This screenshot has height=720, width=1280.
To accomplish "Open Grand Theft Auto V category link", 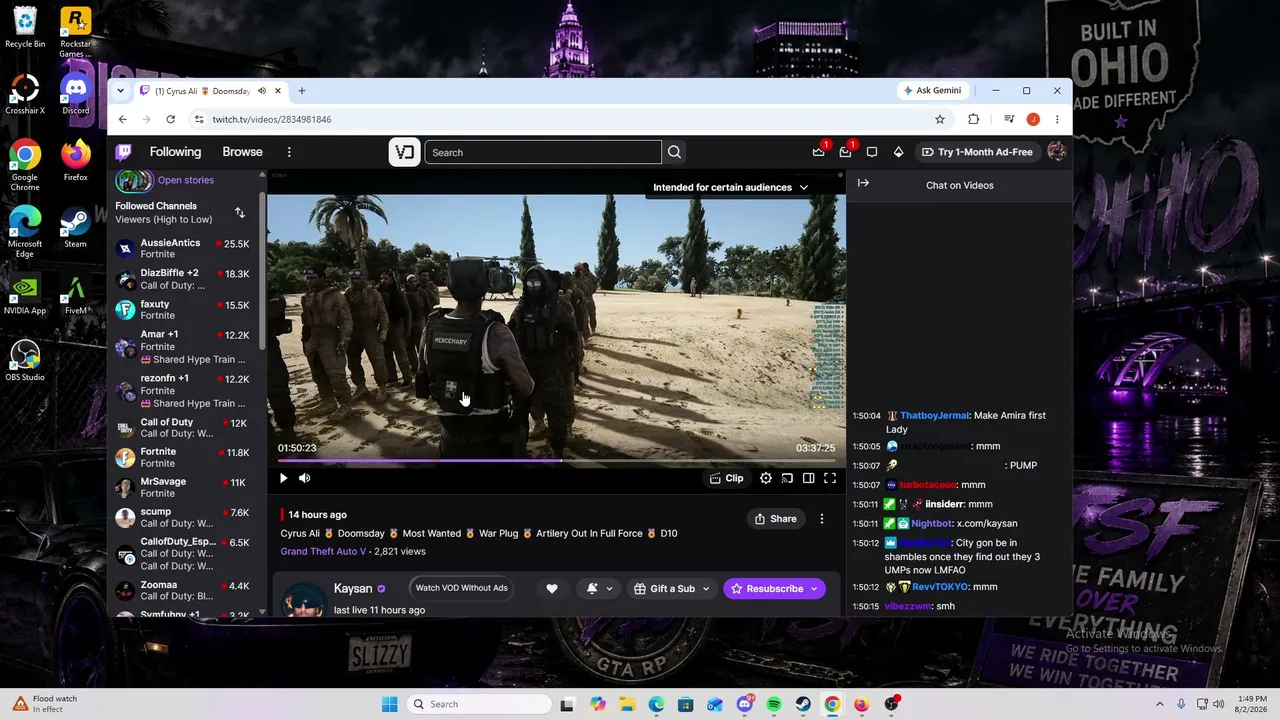I will (323, 551).
